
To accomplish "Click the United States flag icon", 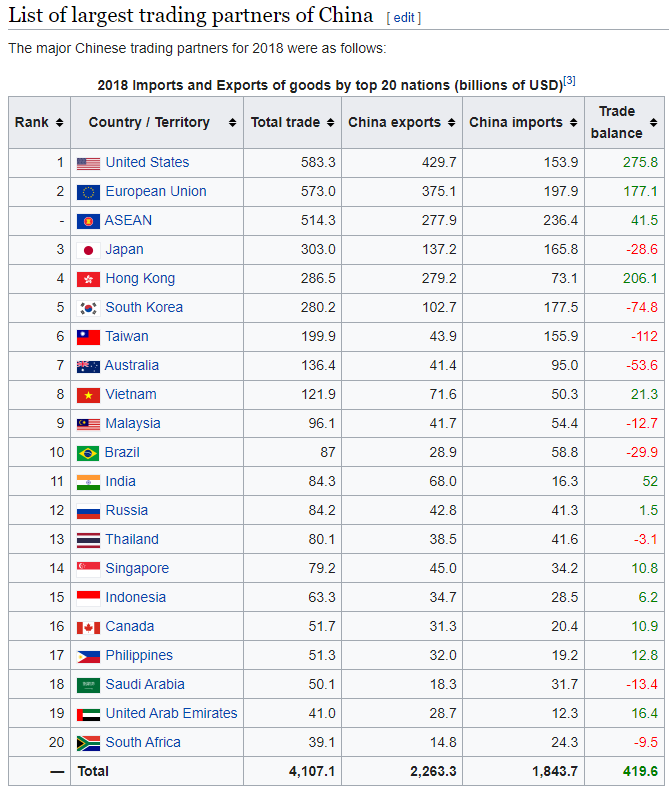I will pos(88,163).
